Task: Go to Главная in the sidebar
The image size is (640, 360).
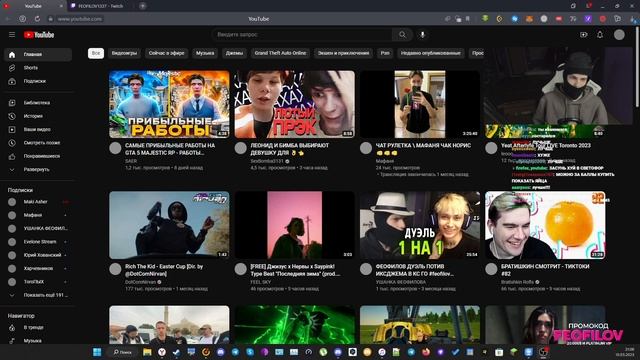Action: 38,54
